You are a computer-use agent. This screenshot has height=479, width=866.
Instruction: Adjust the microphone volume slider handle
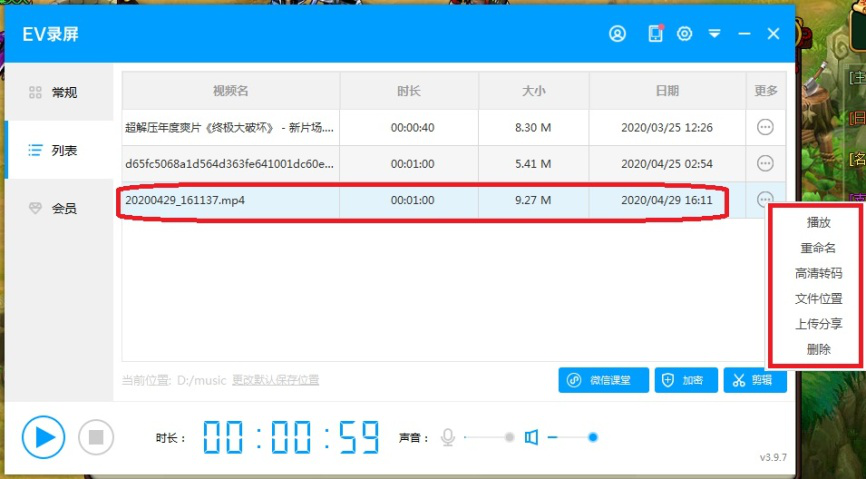click(x=509, y=438)
